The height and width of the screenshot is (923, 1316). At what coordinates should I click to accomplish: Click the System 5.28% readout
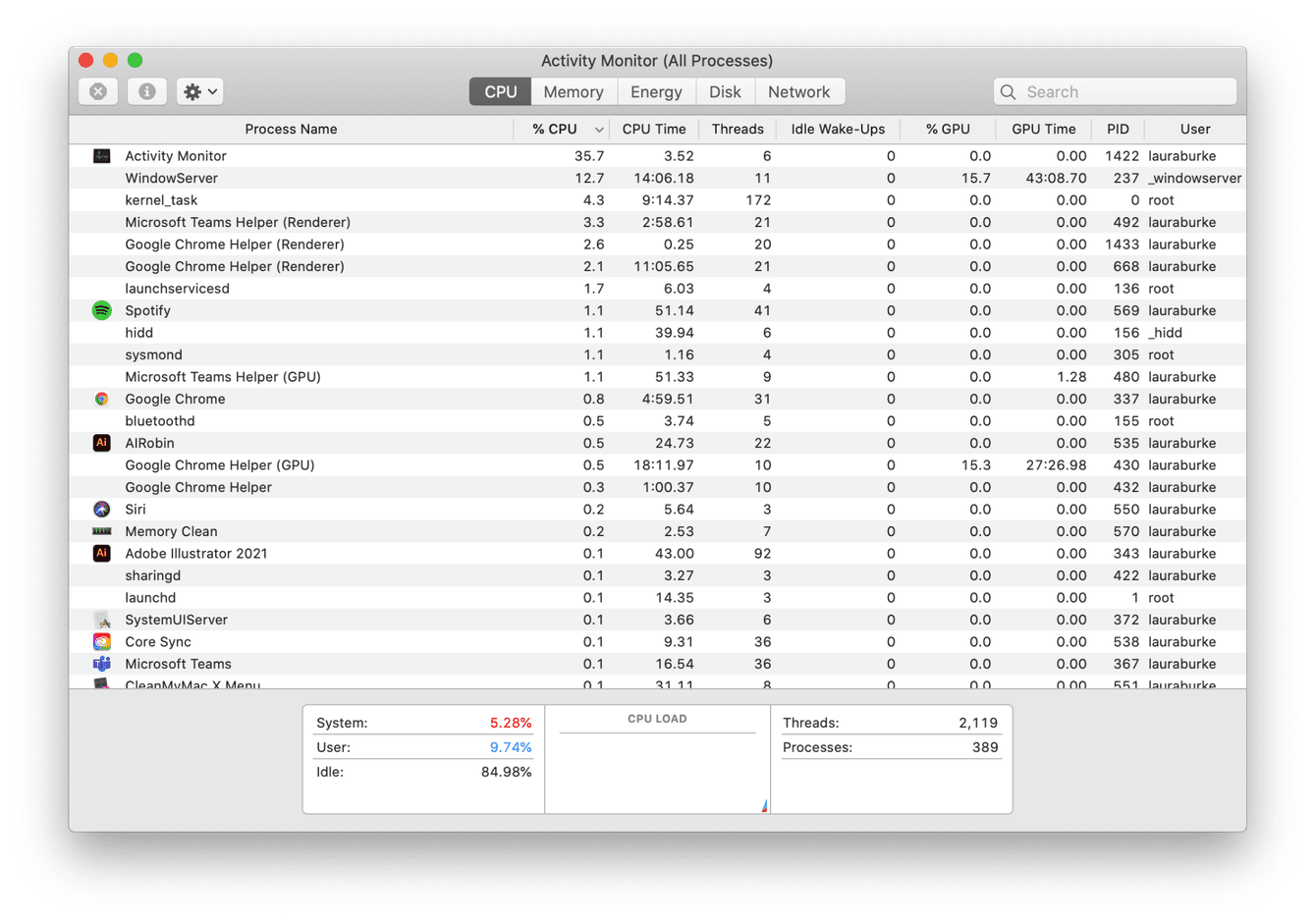pos(423,723)
